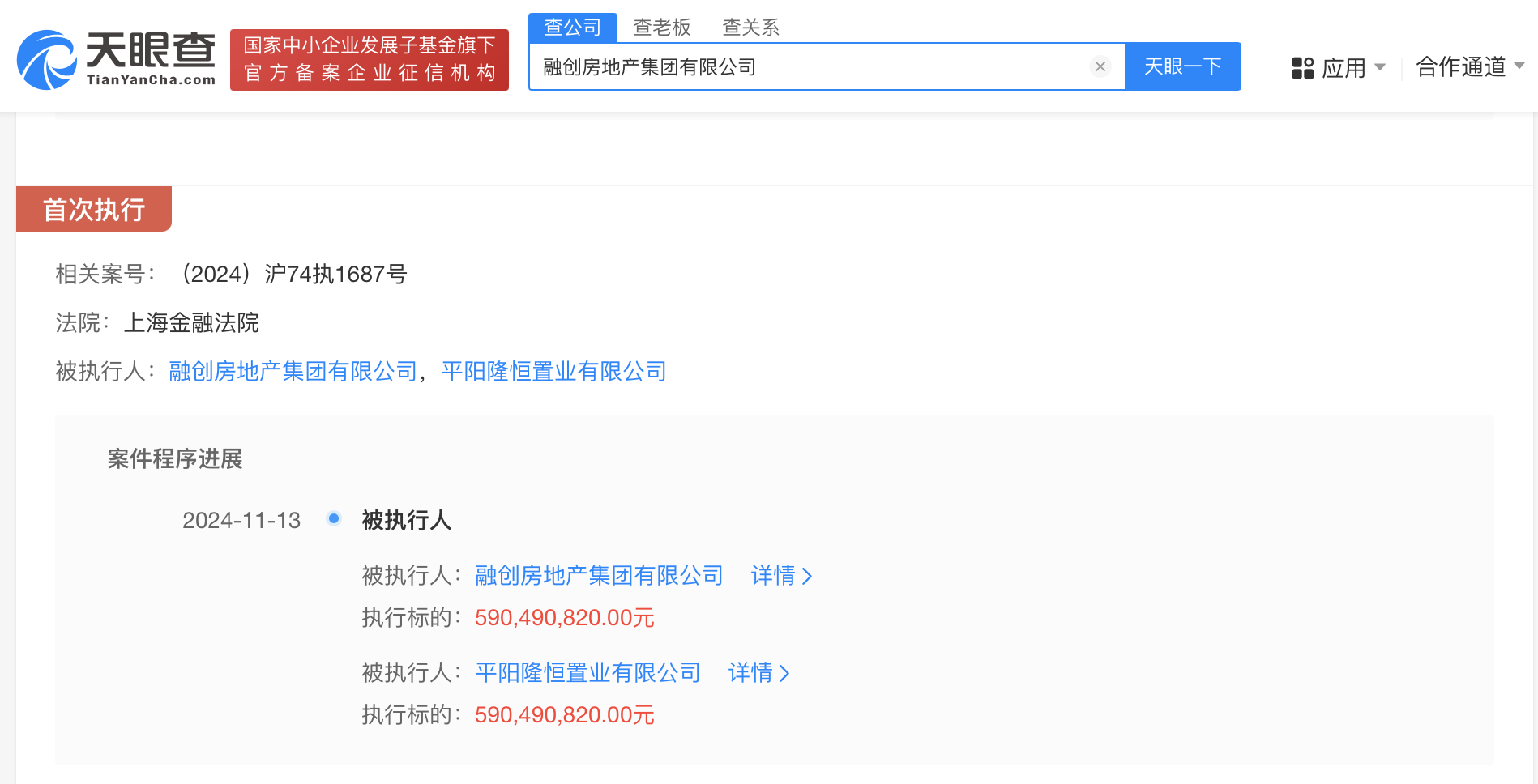Select the bold 被执行人 timeline heading
This screenshot has width=1538, height=784.
[x=407, y=520]
